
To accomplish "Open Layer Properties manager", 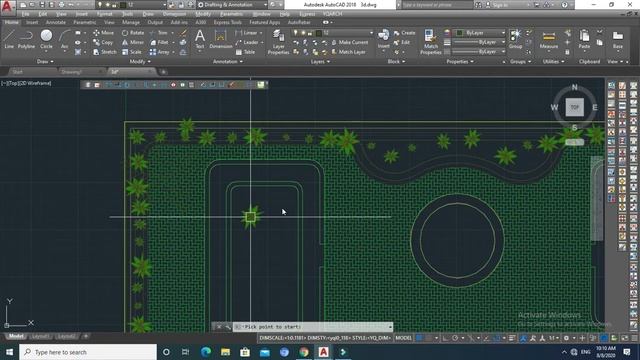I will [278, 42].
